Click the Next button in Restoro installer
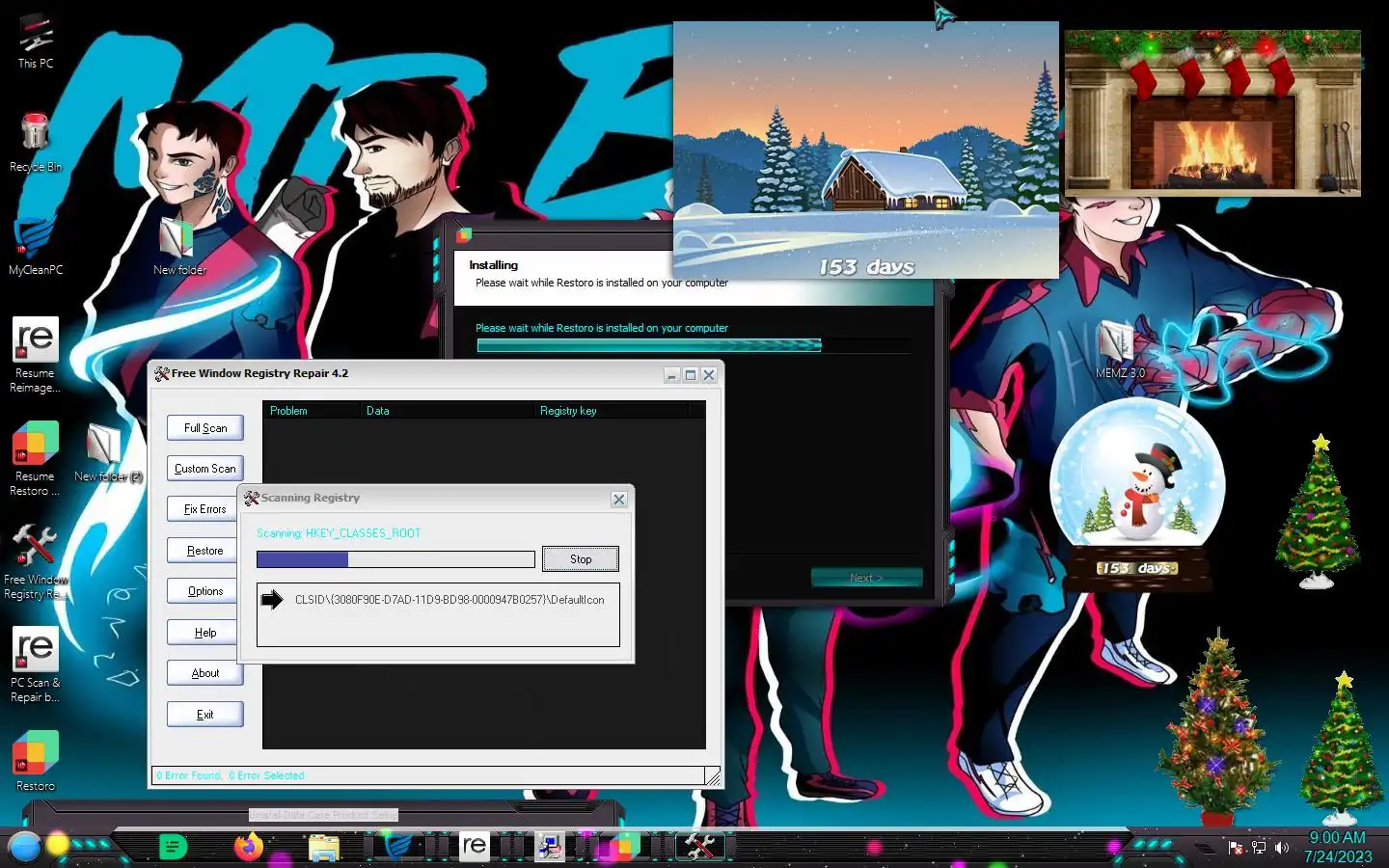The image size is (1389, 868). click(866, 578)
